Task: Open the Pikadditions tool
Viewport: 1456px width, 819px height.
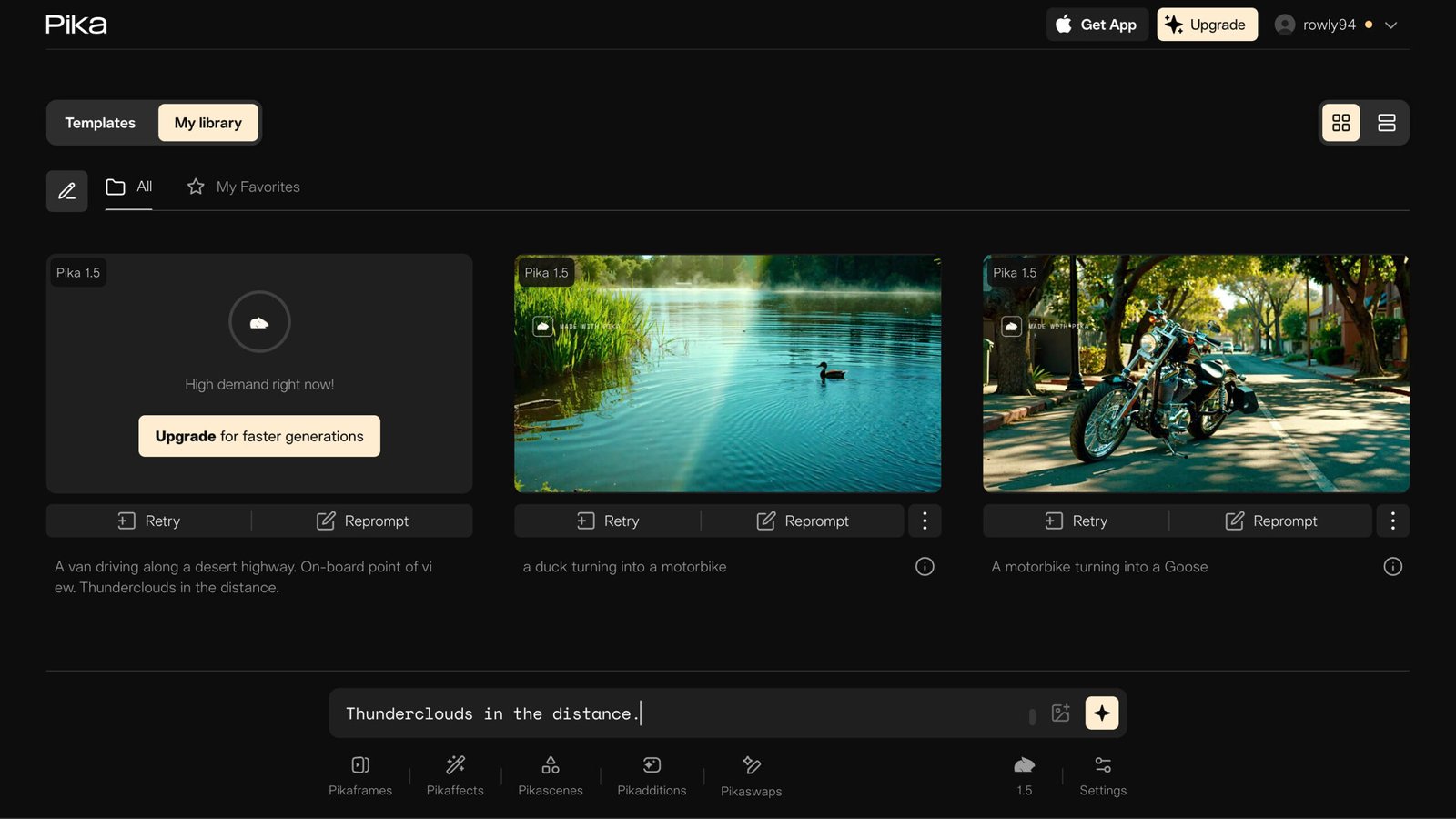Action: tap(652, 775)
